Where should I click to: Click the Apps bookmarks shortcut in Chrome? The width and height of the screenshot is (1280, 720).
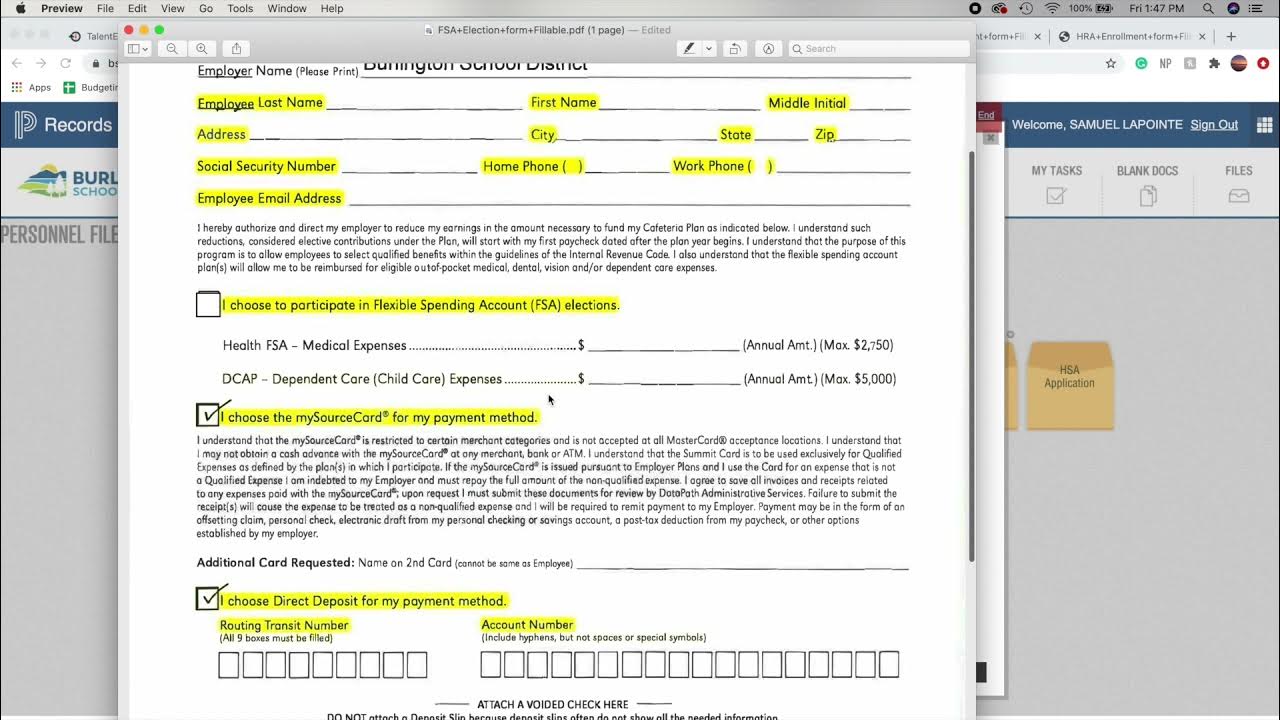[x=31, y=87]
